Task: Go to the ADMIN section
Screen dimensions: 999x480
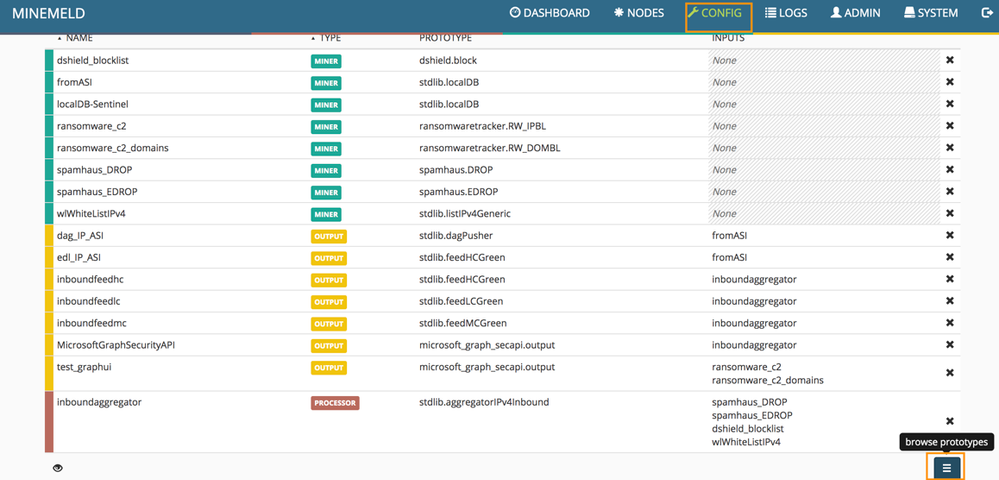Action: (855, 13)
